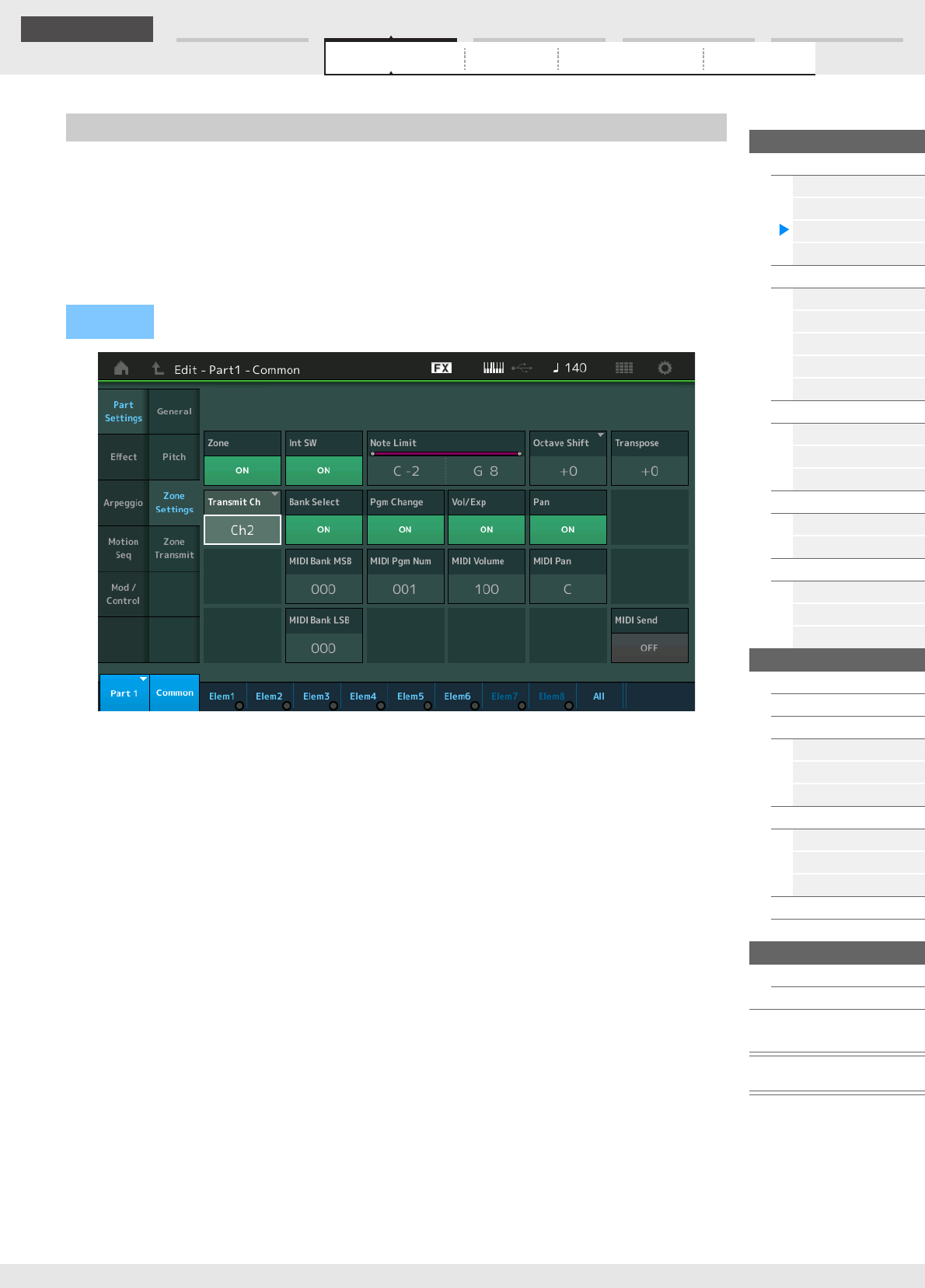The image size is (925, 1288).
Task: Select the Elem5 element tab
Action: [x=411, y=696]
